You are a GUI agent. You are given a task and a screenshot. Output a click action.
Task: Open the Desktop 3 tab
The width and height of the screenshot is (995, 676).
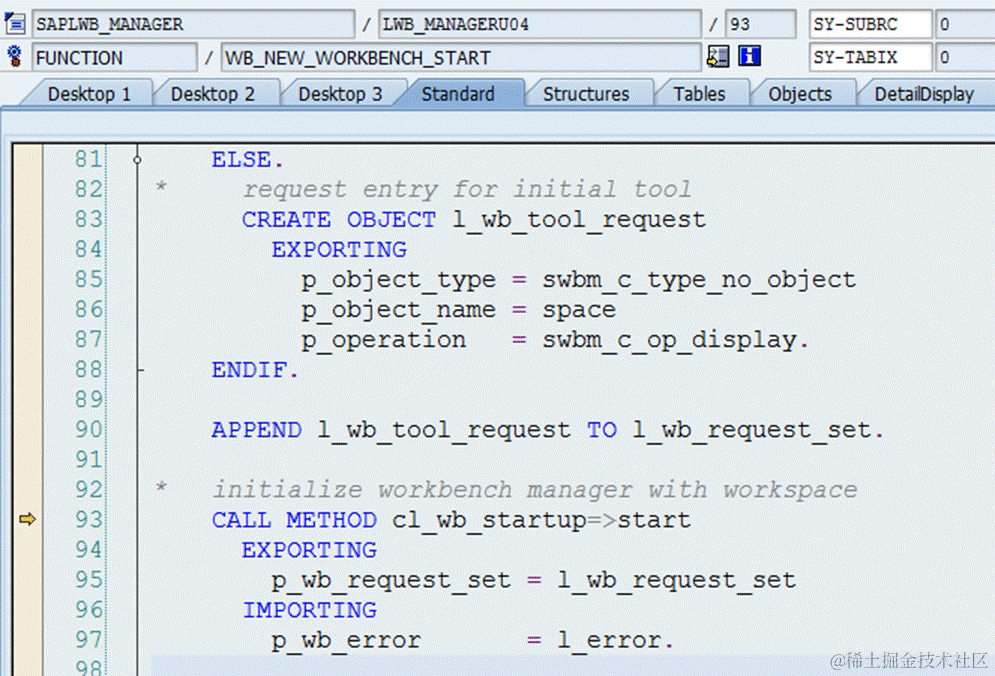(x=340, y=94)
